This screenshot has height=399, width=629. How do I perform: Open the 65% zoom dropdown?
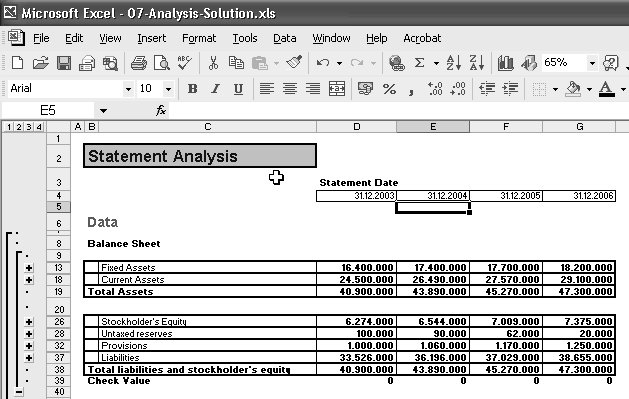pyautogui.click(x=592, y=63)
